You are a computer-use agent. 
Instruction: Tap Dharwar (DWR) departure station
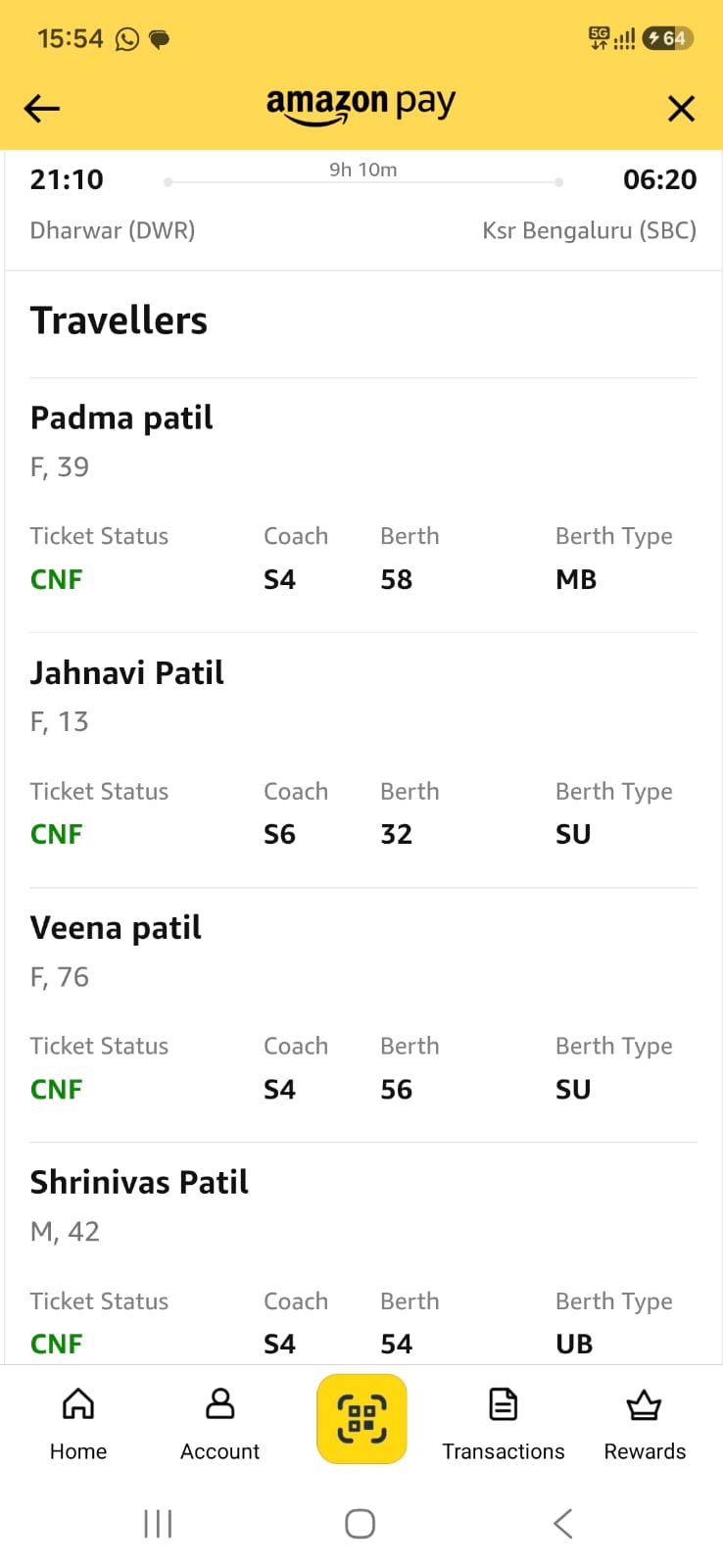113,230
